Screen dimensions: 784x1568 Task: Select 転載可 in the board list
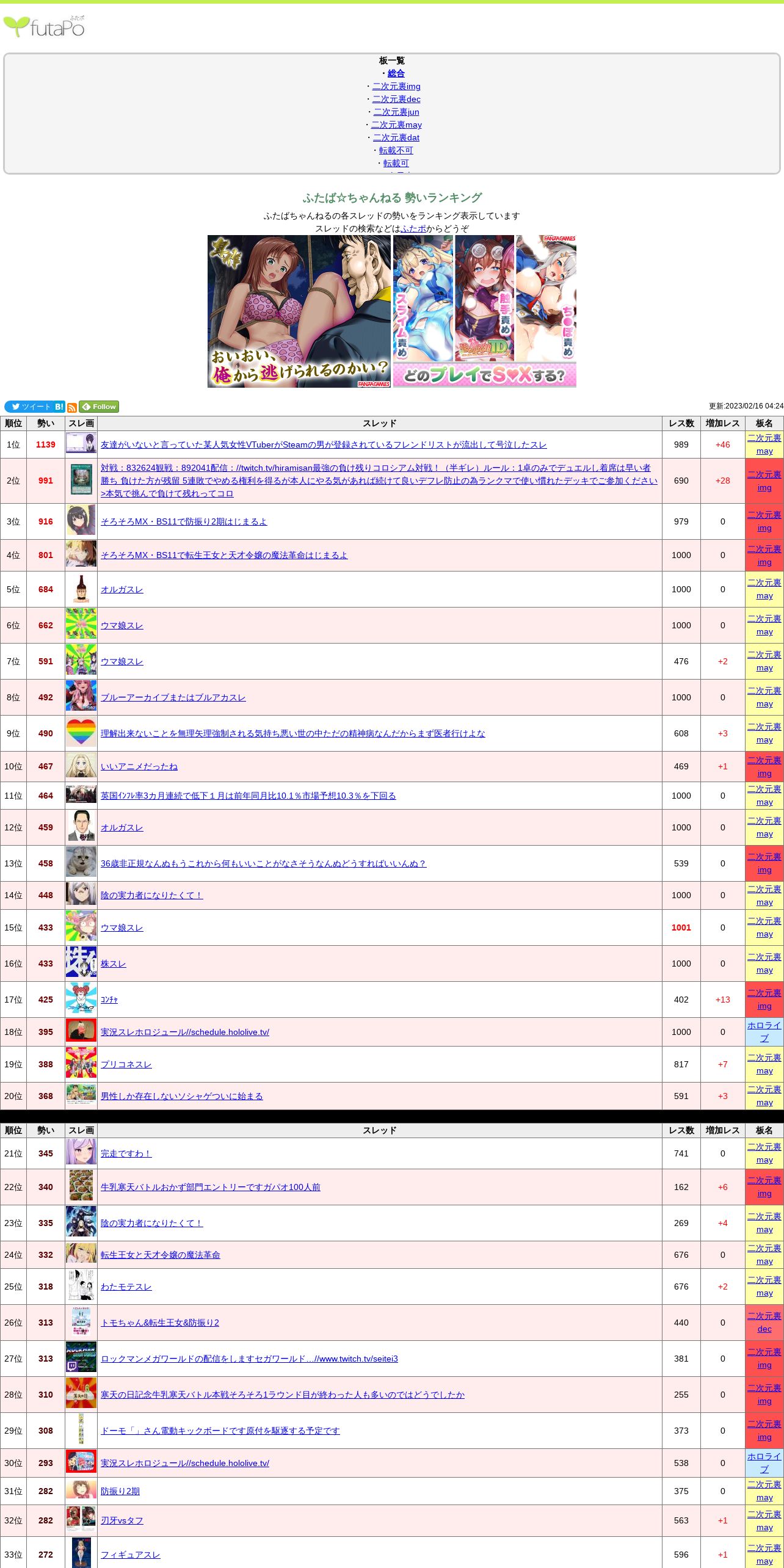coord(396,163)
